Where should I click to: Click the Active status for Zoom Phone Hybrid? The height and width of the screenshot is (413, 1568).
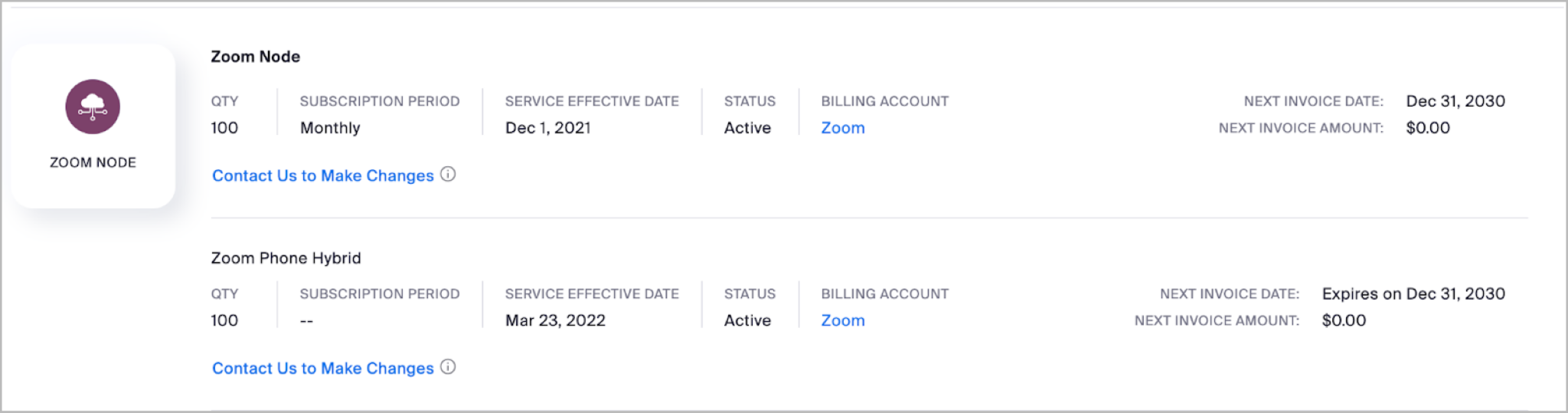[x=747, y=320]
